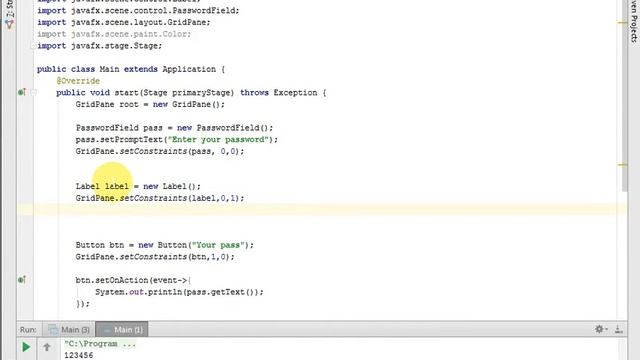Screen dimensions: 640x360
Task: Click "Your pass" string literal
Action: 218,245
